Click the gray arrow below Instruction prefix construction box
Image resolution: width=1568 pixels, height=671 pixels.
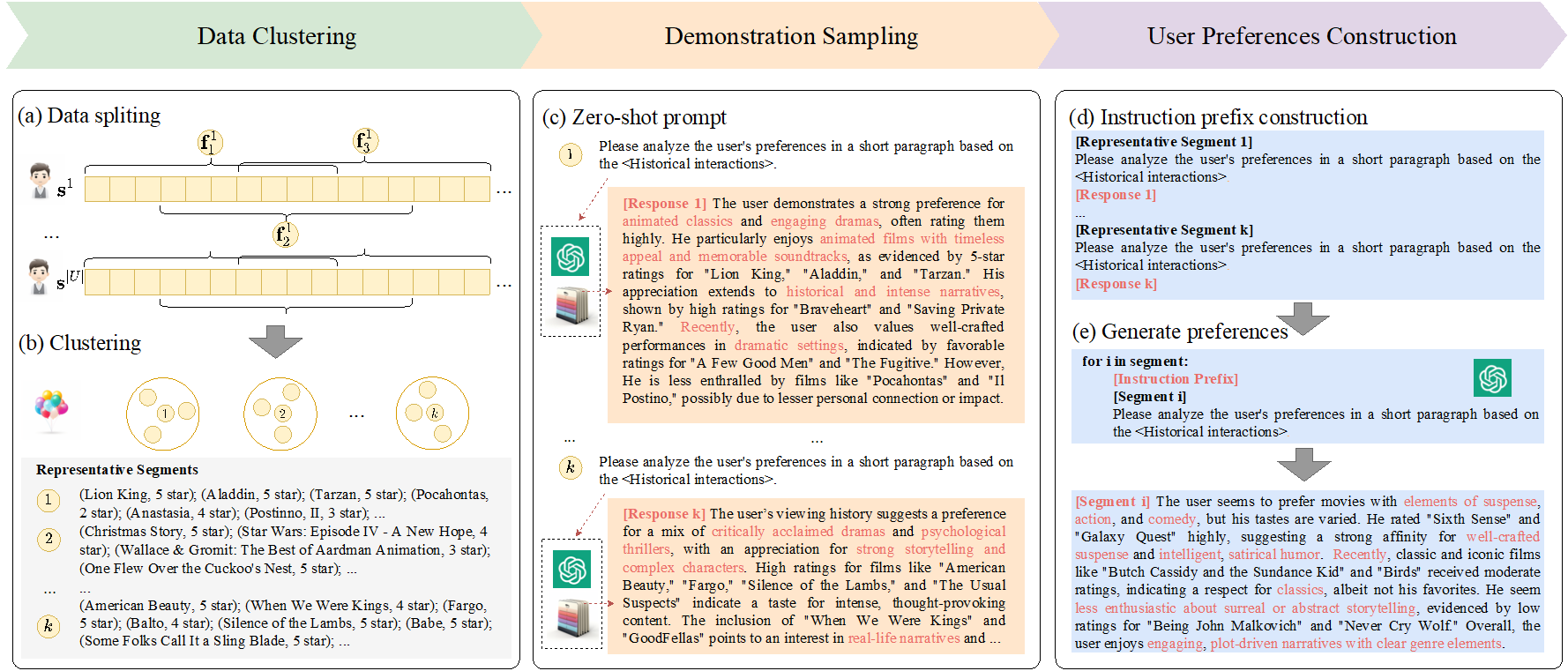pos(1303,318)
